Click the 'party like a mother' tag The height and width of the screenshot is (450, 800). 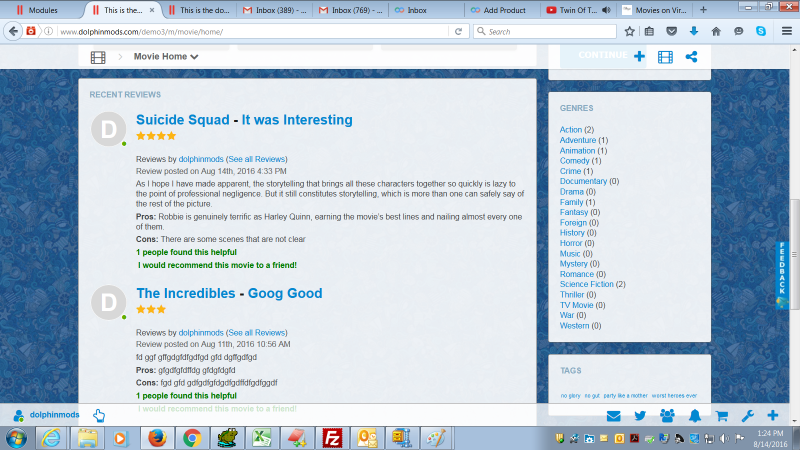(x=626, y=395)
